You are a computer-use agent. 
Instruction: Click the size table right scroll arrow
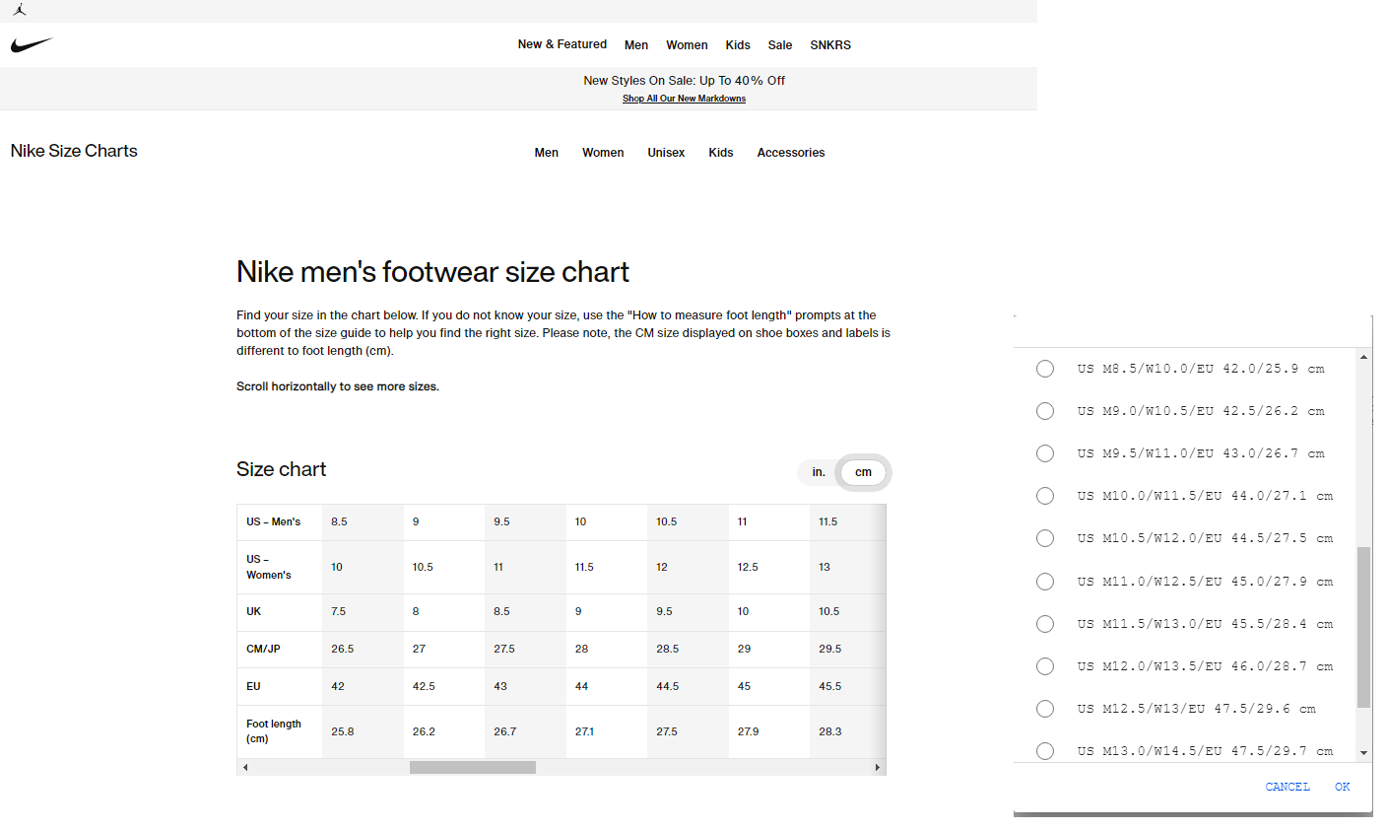coord(878,767)
